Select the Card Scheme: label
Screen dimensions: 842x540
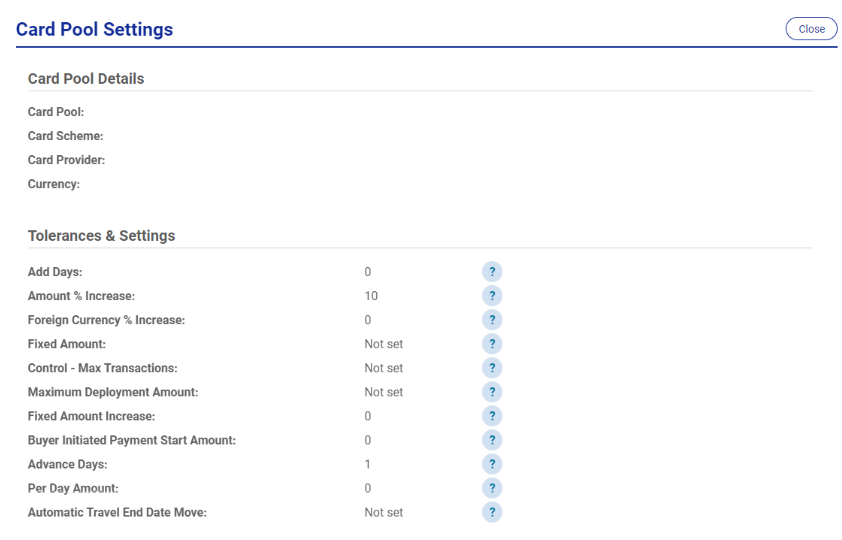(x=66, y=136)
